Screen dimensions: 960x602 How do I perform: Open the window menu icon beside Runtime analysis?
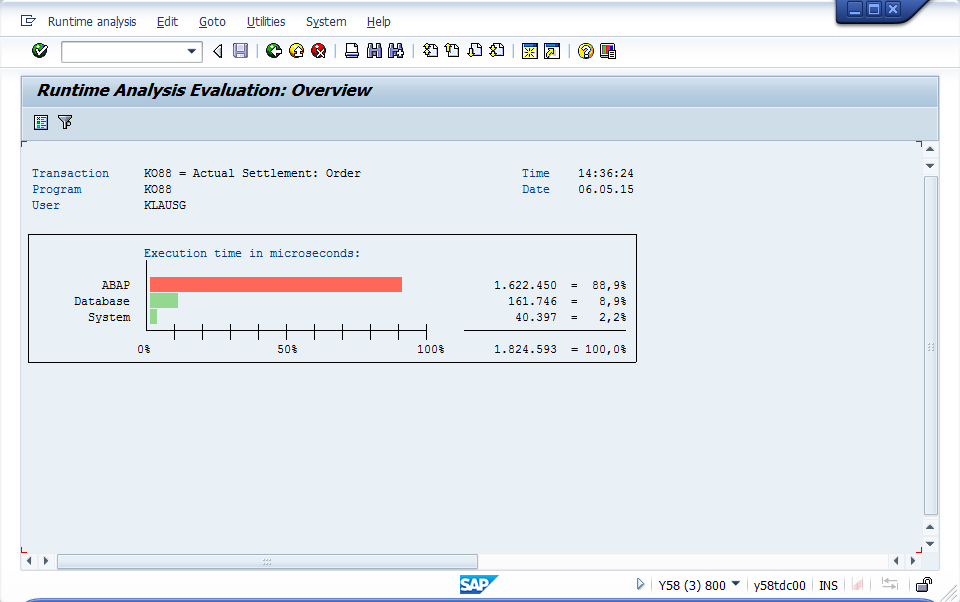[x=28, y=21]
